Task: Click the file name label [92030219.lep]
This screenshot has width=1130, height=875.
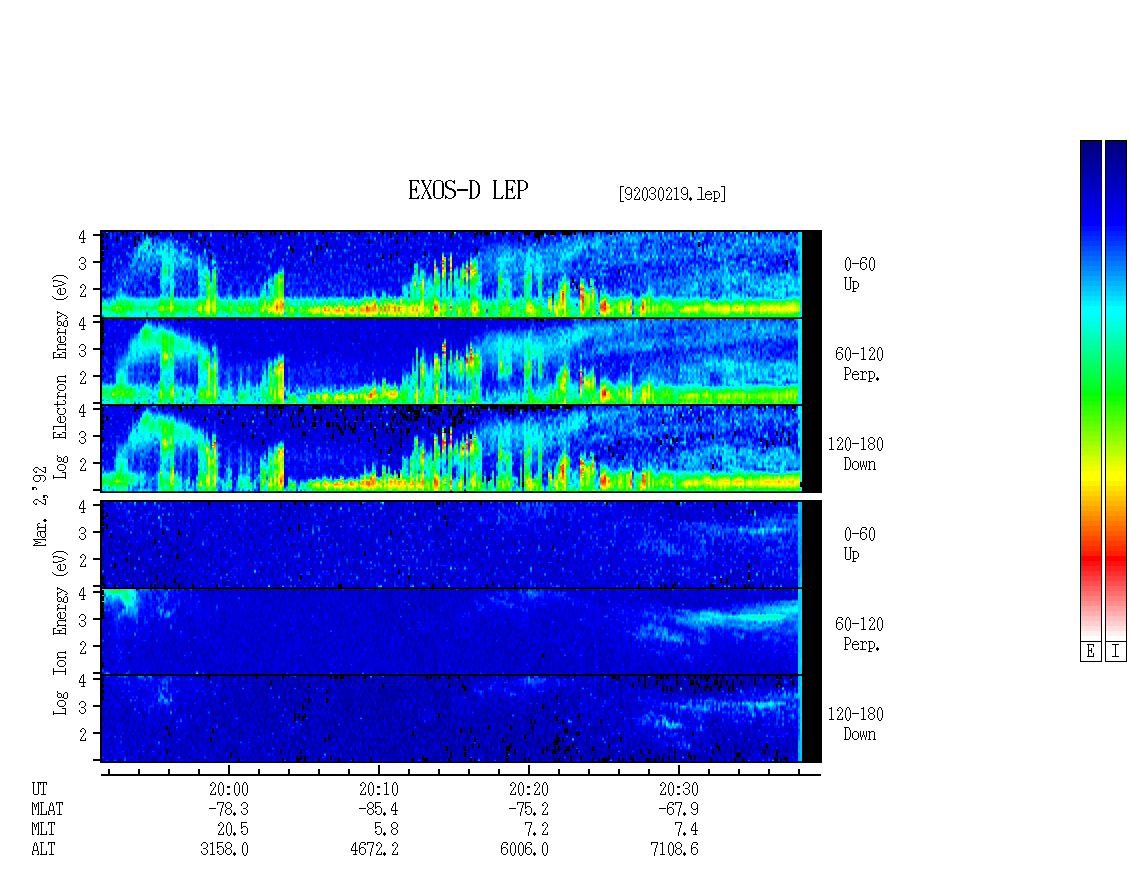Action: coord(672,194)
